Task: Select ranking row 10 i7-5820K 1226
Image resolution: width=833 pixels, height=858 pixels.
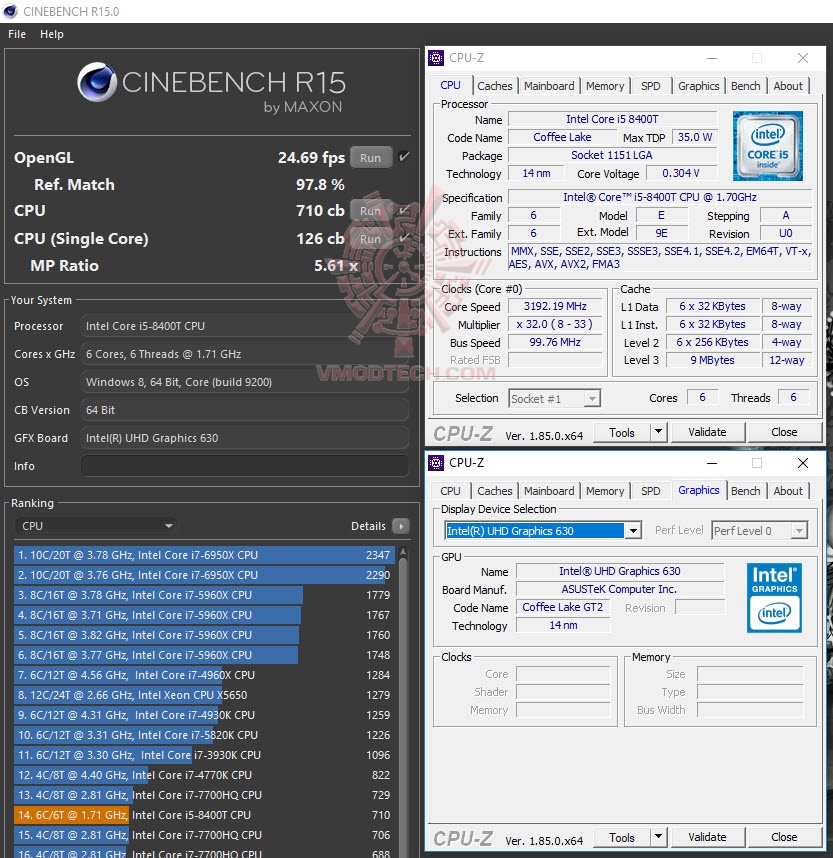Action: click(204, 735)
